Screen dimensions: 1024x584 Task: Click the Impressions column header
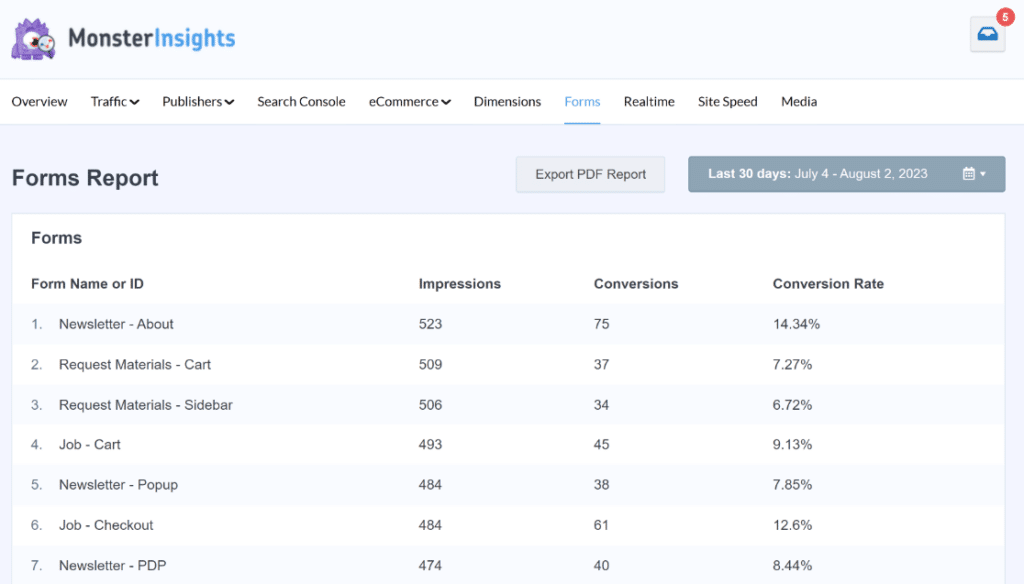[459, 284]
